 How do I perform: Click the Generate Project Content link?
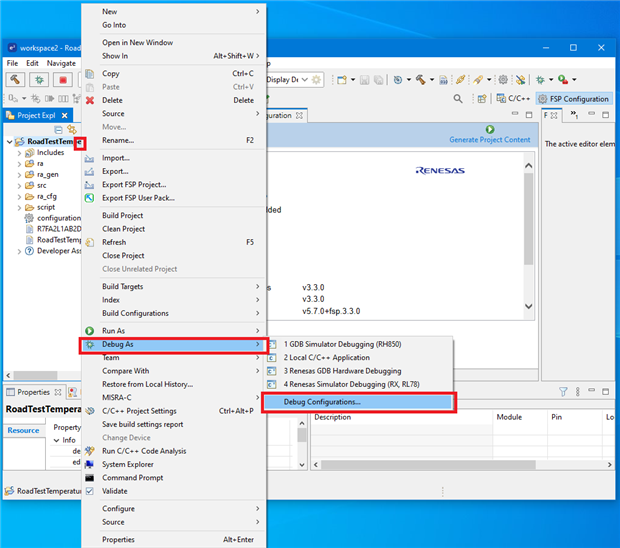pyautogui.click(x=490, y=140)
